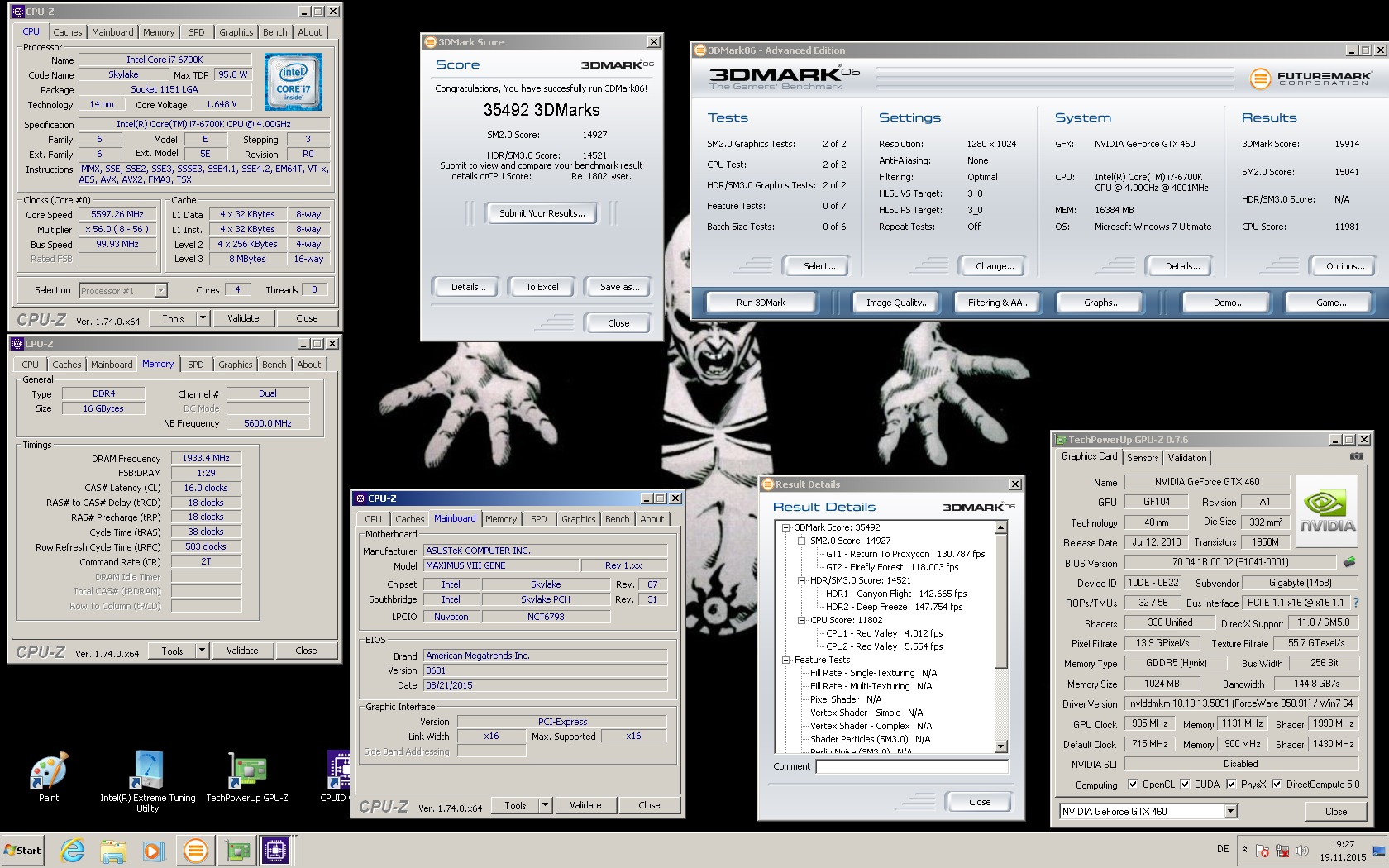This screenshot has width=1389, height=868.
Task: Toggle the OpenCL checkbox in GPU-Z
Action: tap(1134, 784)
